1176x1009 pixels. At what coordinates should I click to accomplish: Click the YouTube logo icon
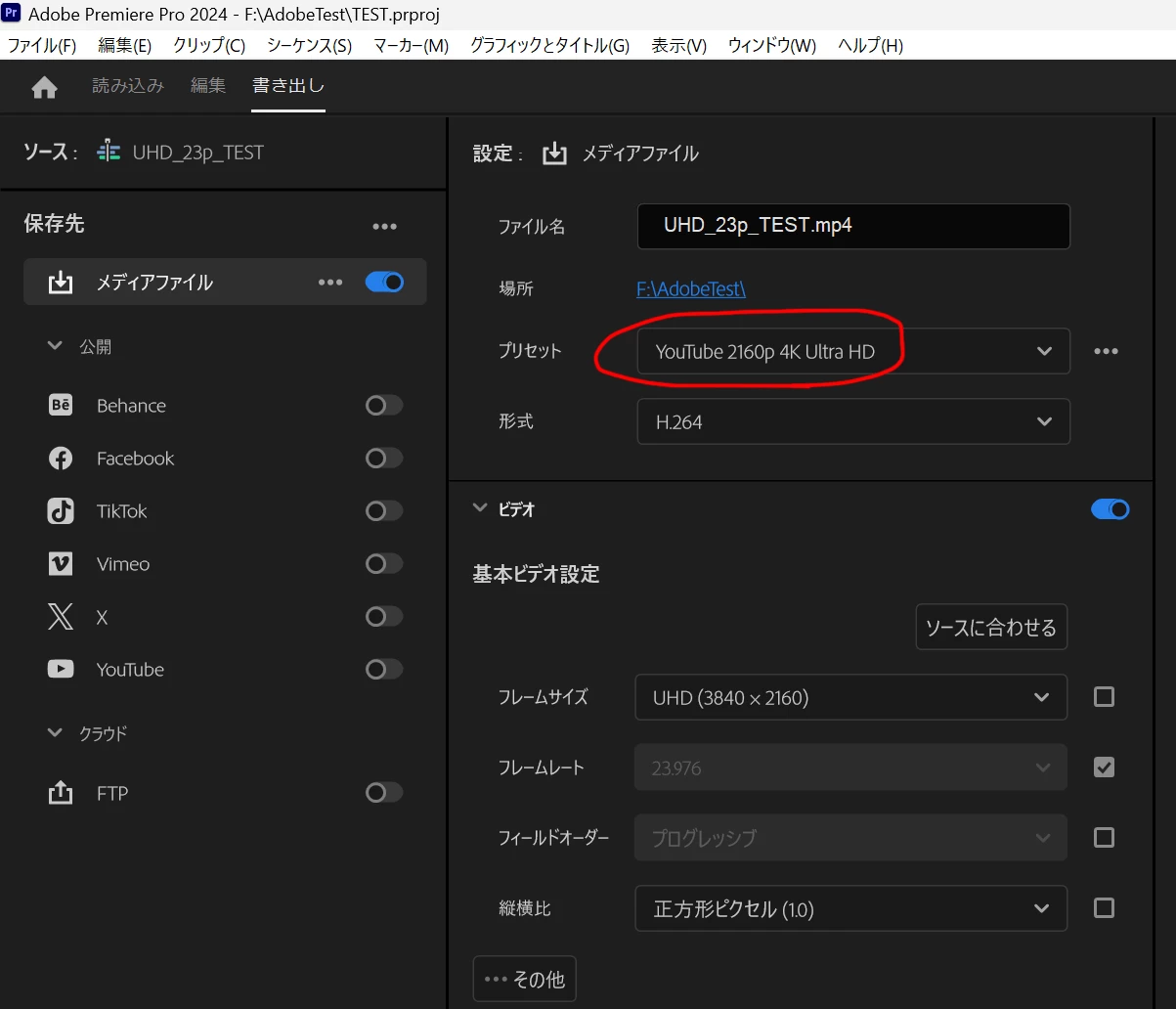click(x=61, y=669)
